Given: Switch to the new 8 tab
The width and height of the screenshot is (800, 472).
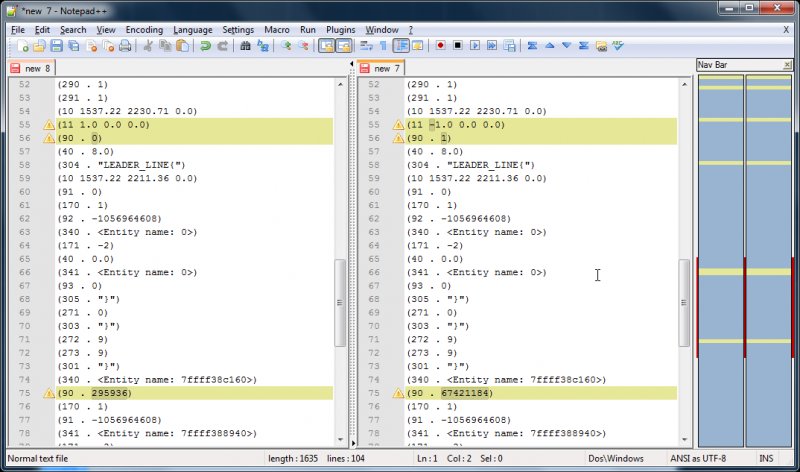Looking at the screenshot, I should (x=32, y=68).
